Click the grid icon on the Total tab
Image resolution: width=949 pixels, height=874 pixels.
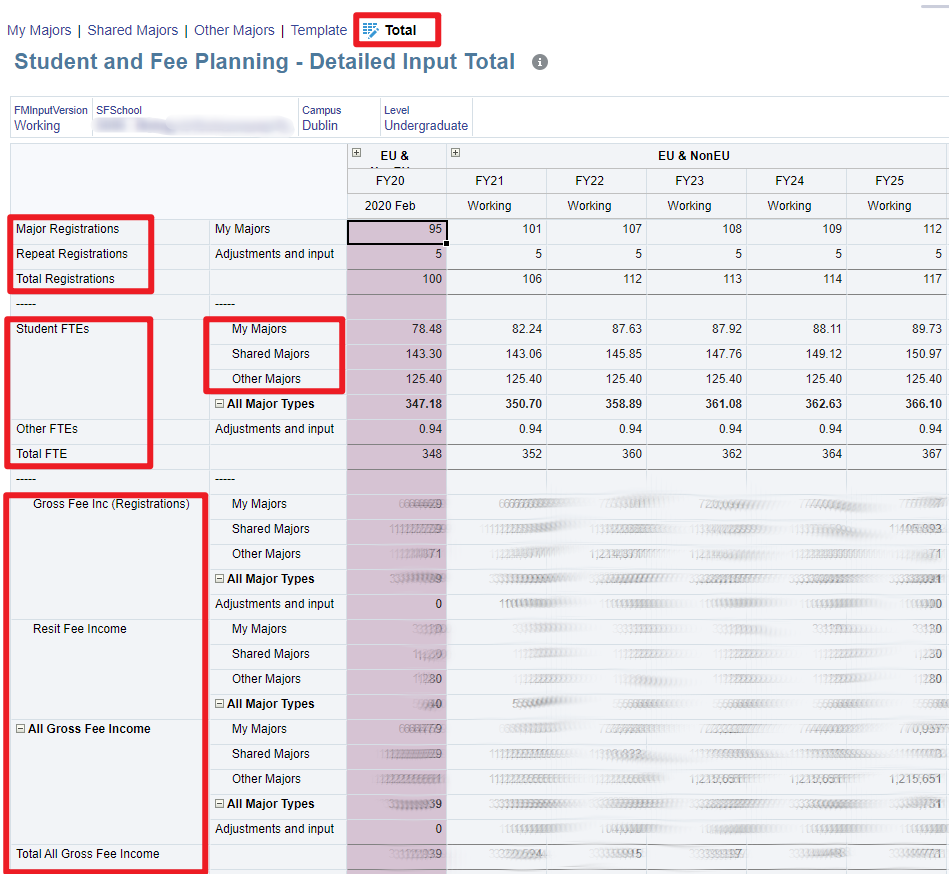[371, 30]
